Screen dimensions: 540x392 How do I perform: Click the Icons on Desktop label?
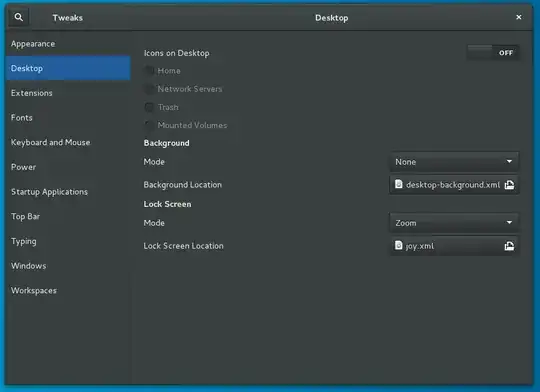[176, 53]
